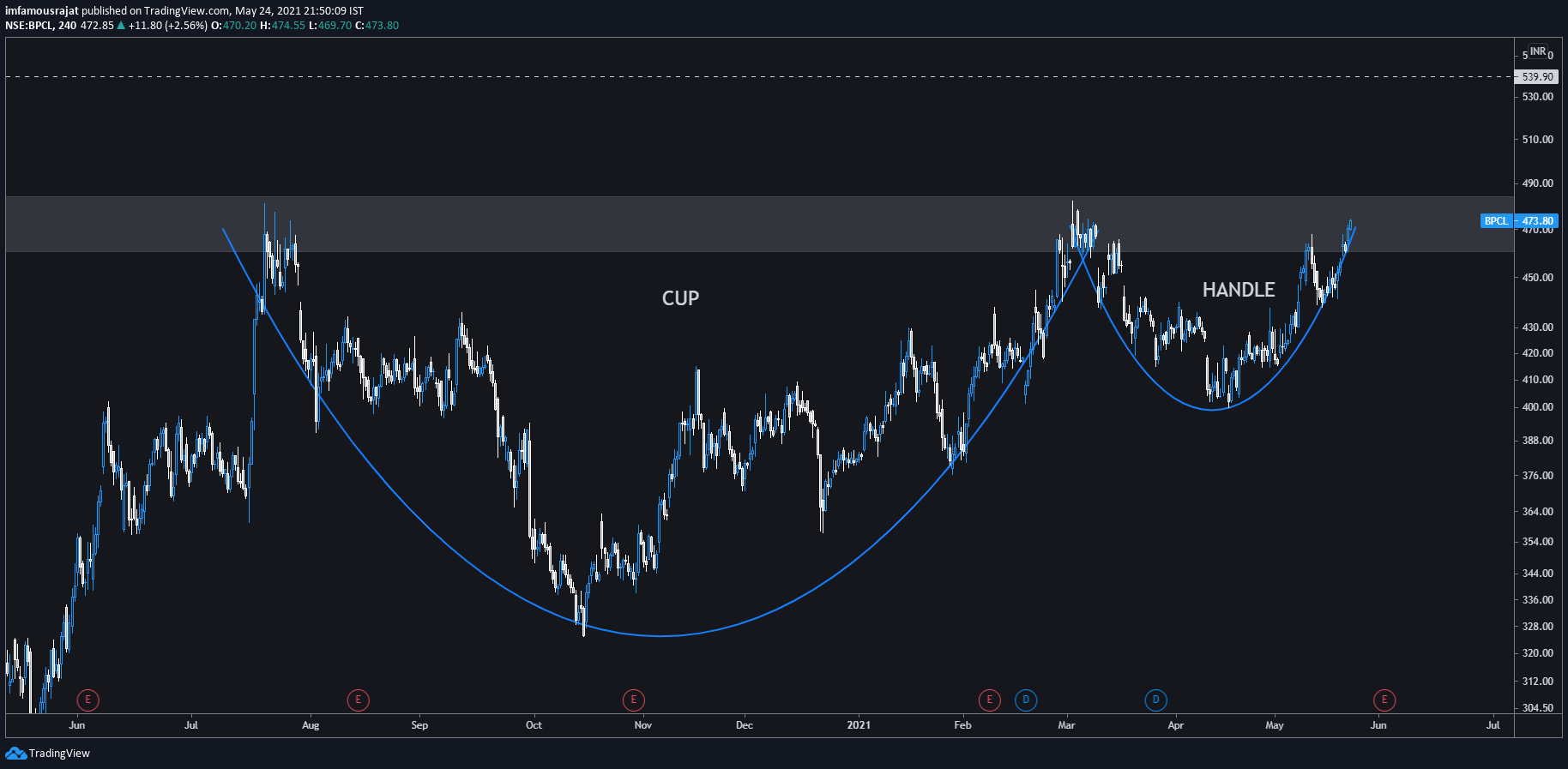Click the 450.00 price axis label
Image resolution: width=1568 pixels, height=769 pixels.
click(x=1537, y=278)
